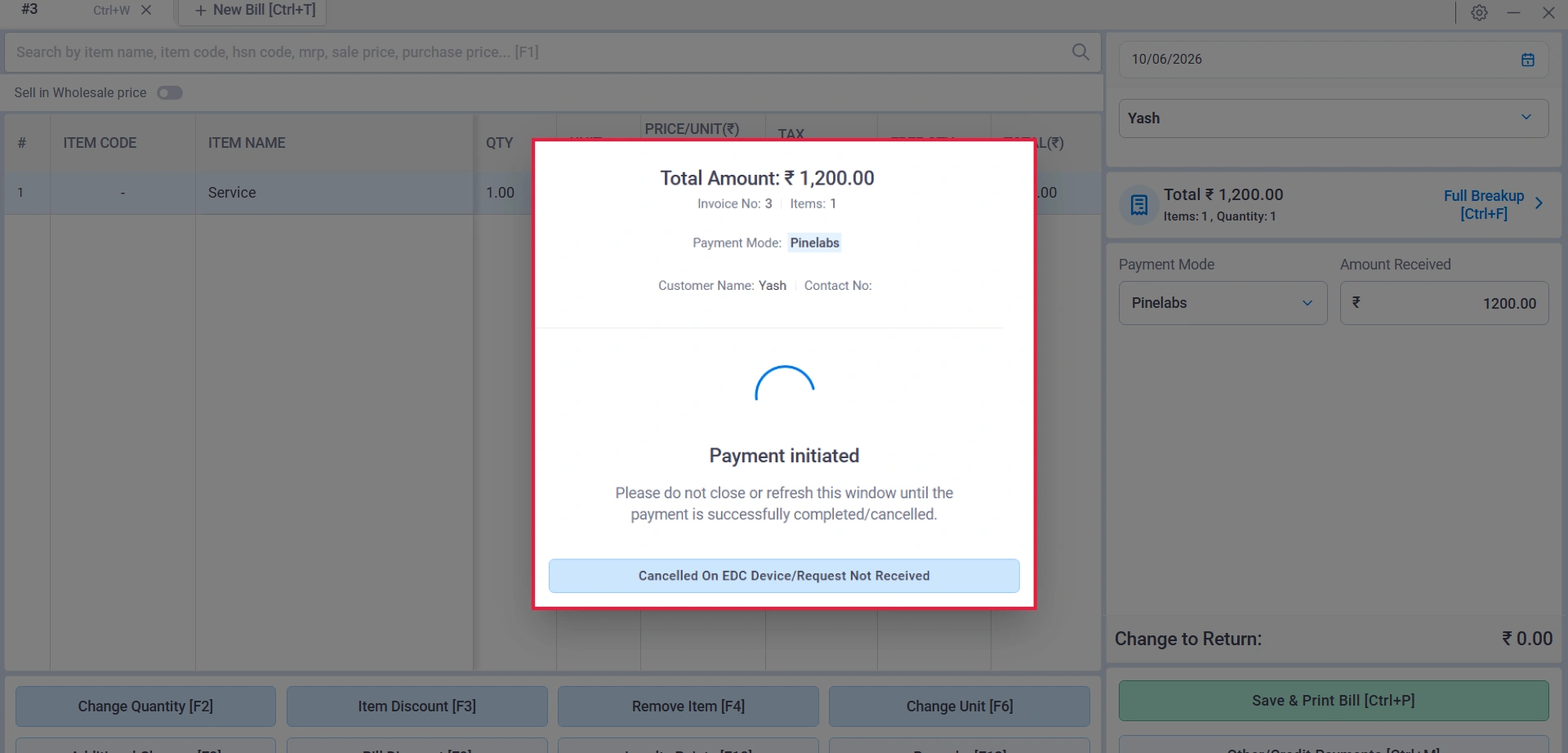Click the 1.00 quantity cell
The width and height of the screenshot is (1568, 753).
[x=501, y=193]
